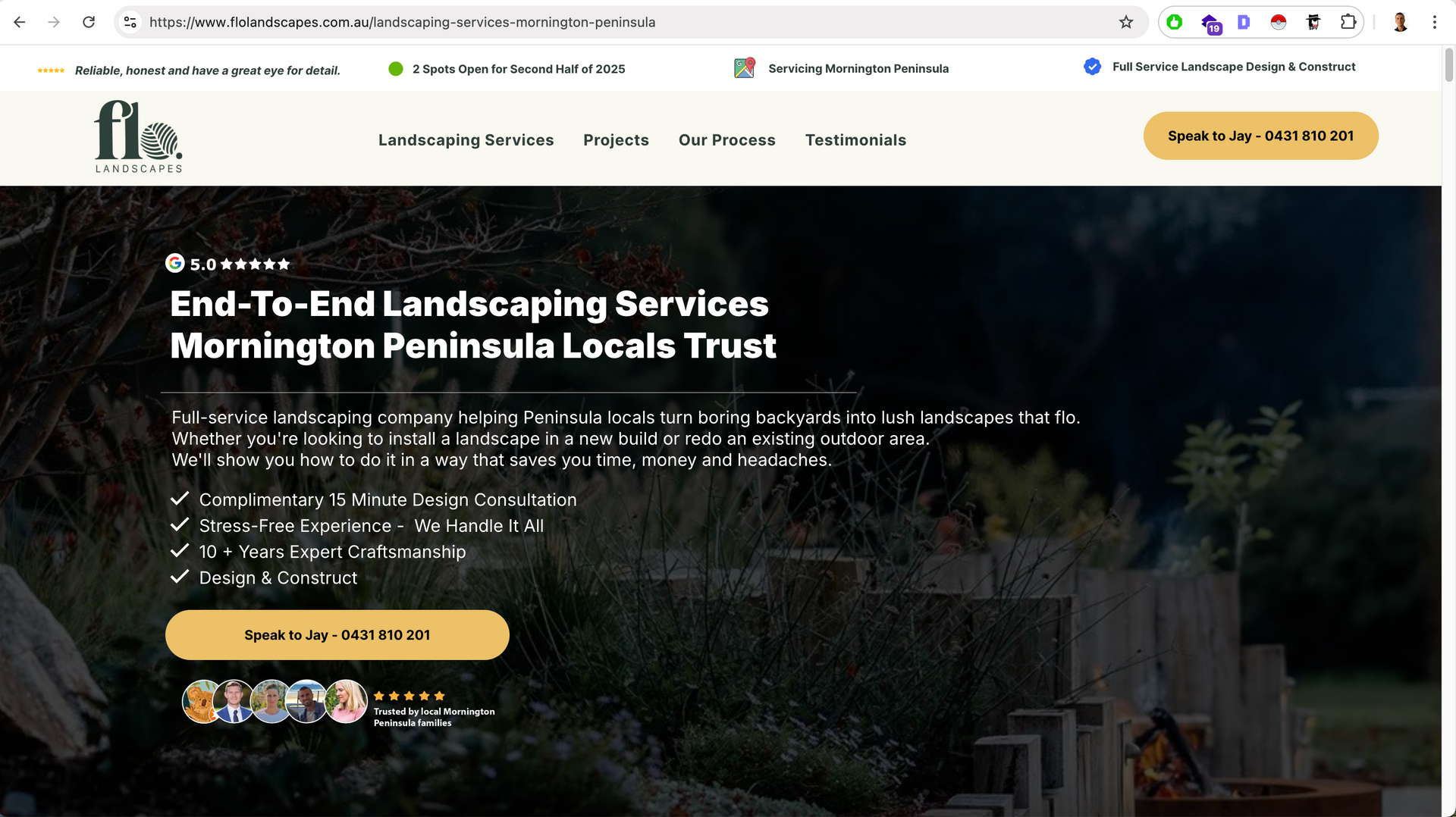Bookmark this page with star icon
The height and width of the screenshot is (817, 1456).
[x=1126, y=22]
